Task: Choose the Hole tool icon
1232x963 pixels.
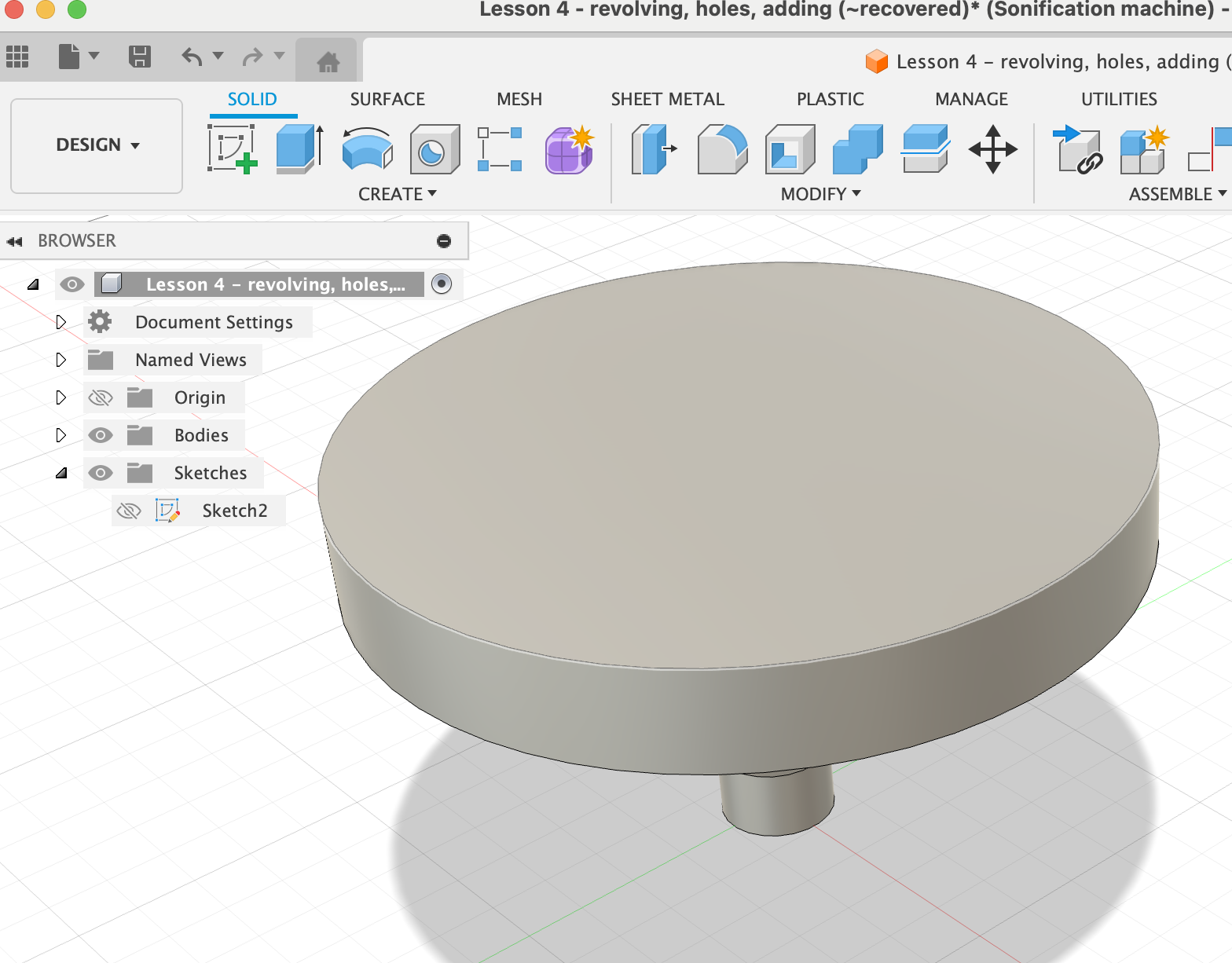Action: click(434, 149)
